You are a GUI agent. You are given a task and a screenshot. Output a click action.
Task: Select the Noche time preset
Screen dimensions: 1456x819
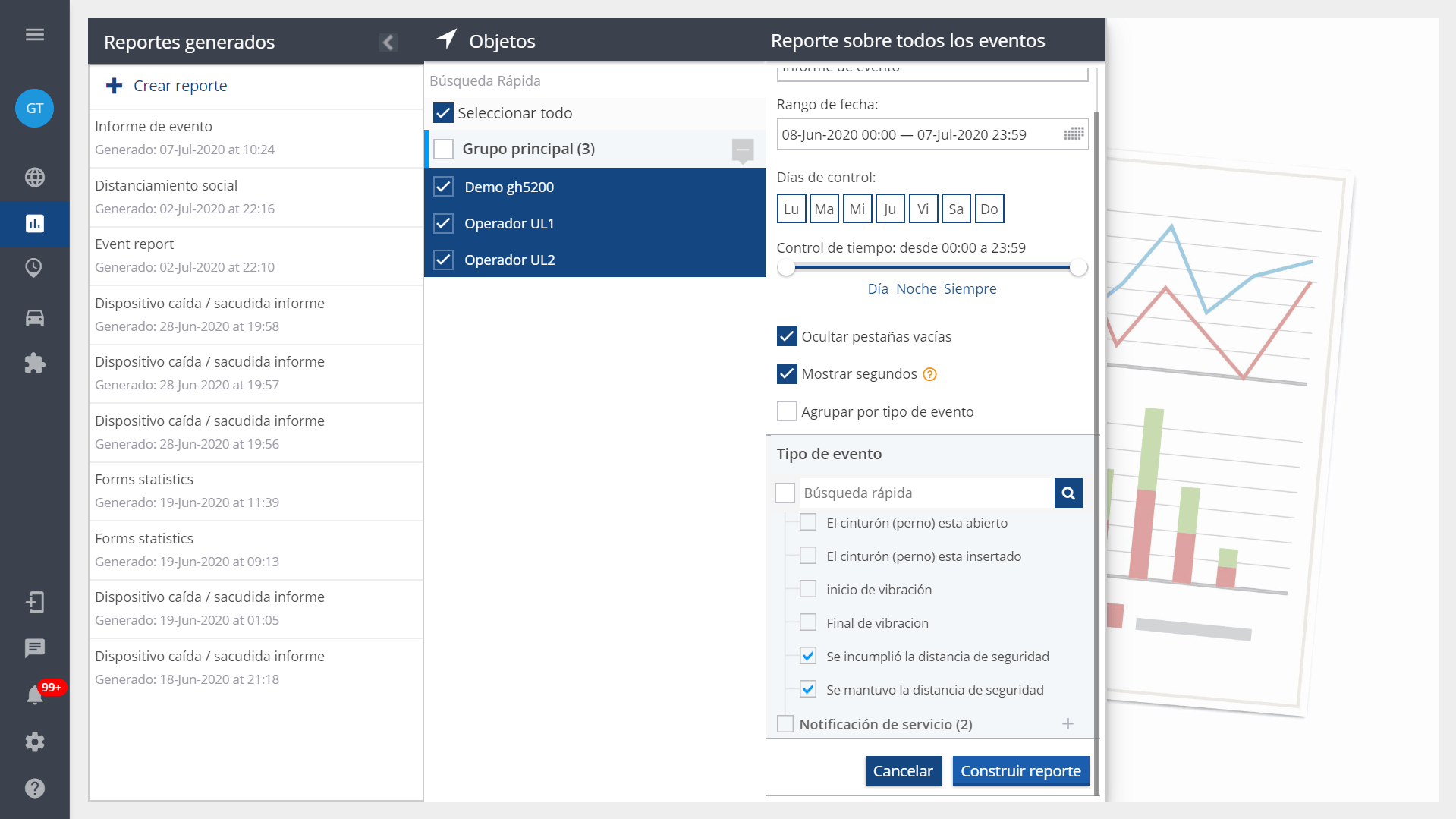click(x=917, y=289)
